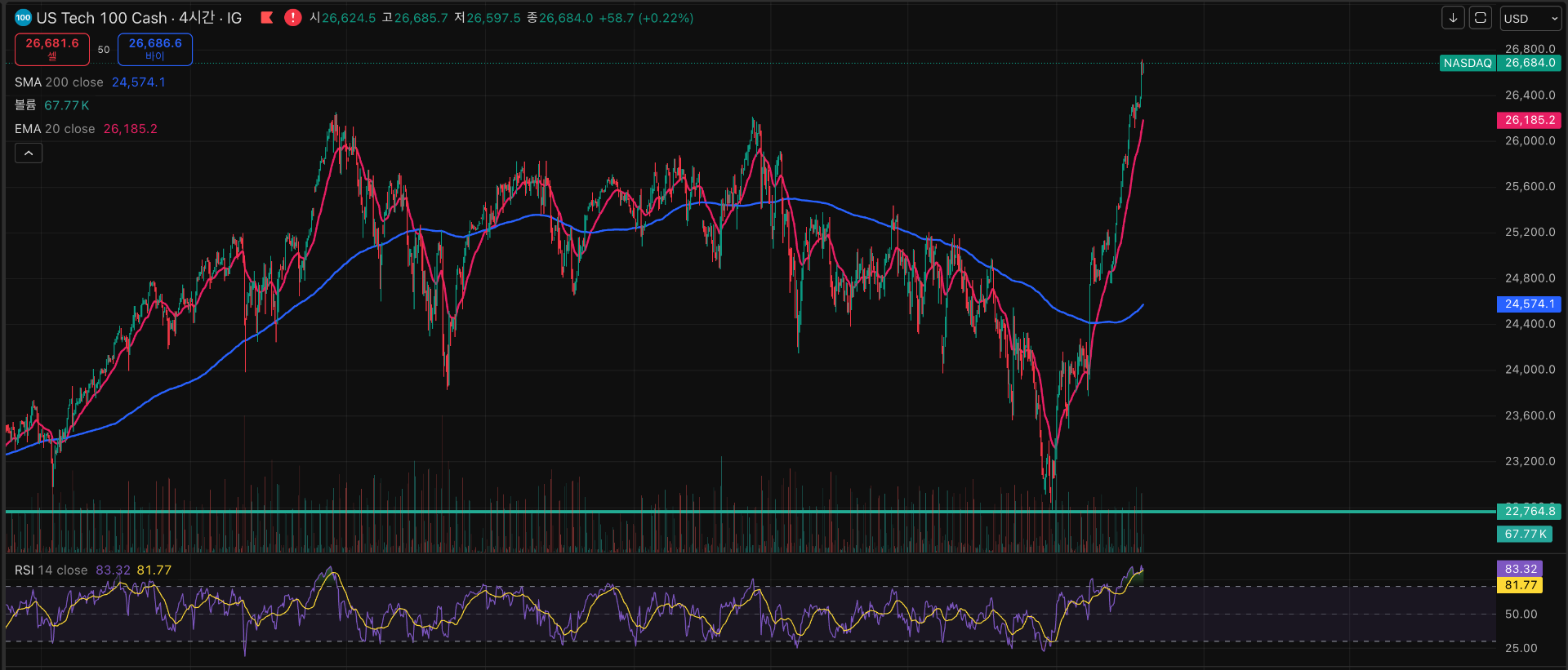Image resolution: width=1568 pixels, height=670 pixels.
Task: Click the yellow 81.77 RSI axis label
Action: [1521, 585]
